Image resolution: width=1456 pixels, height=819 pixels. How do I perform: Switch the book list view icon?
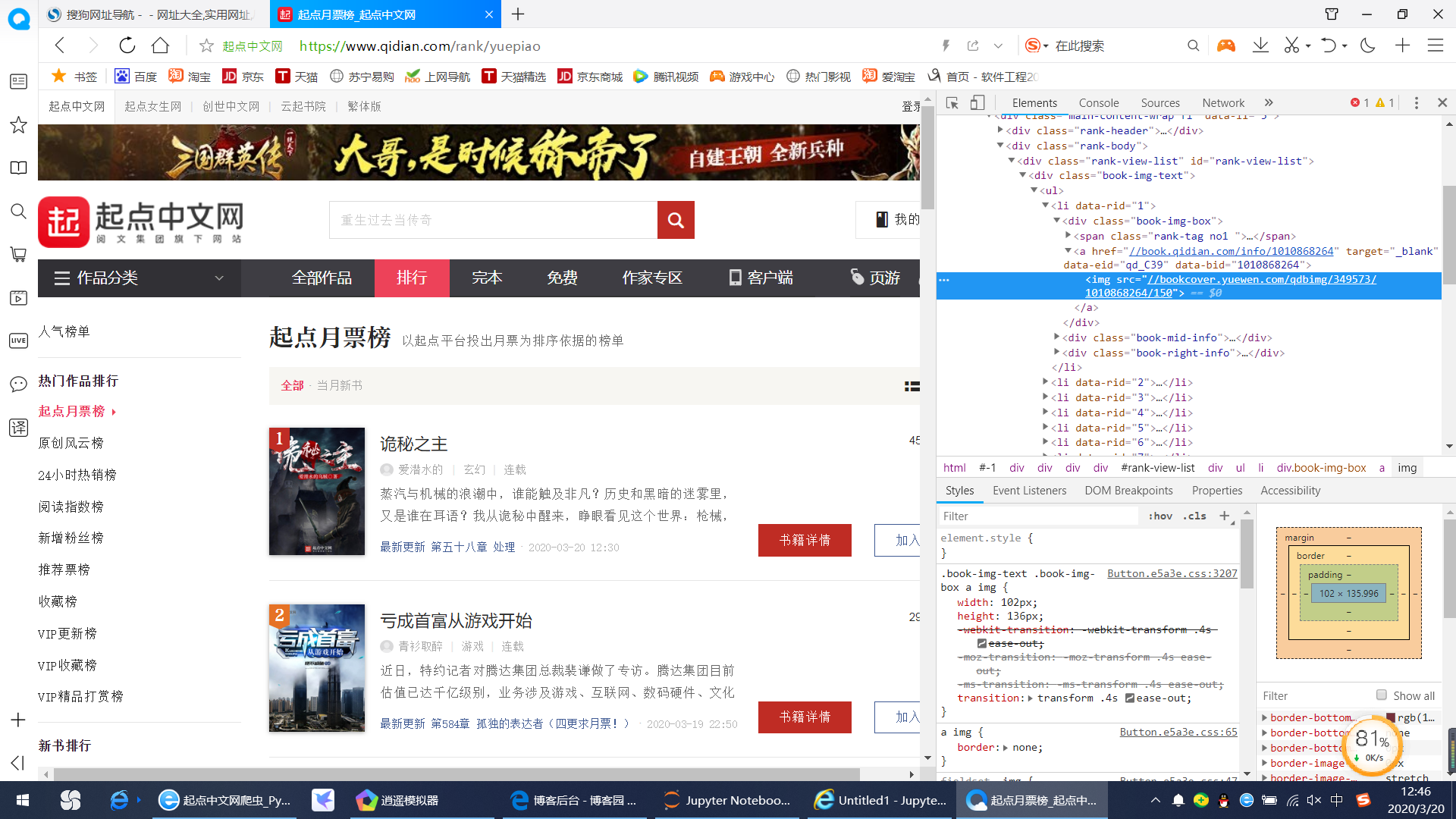coord(912,386)
